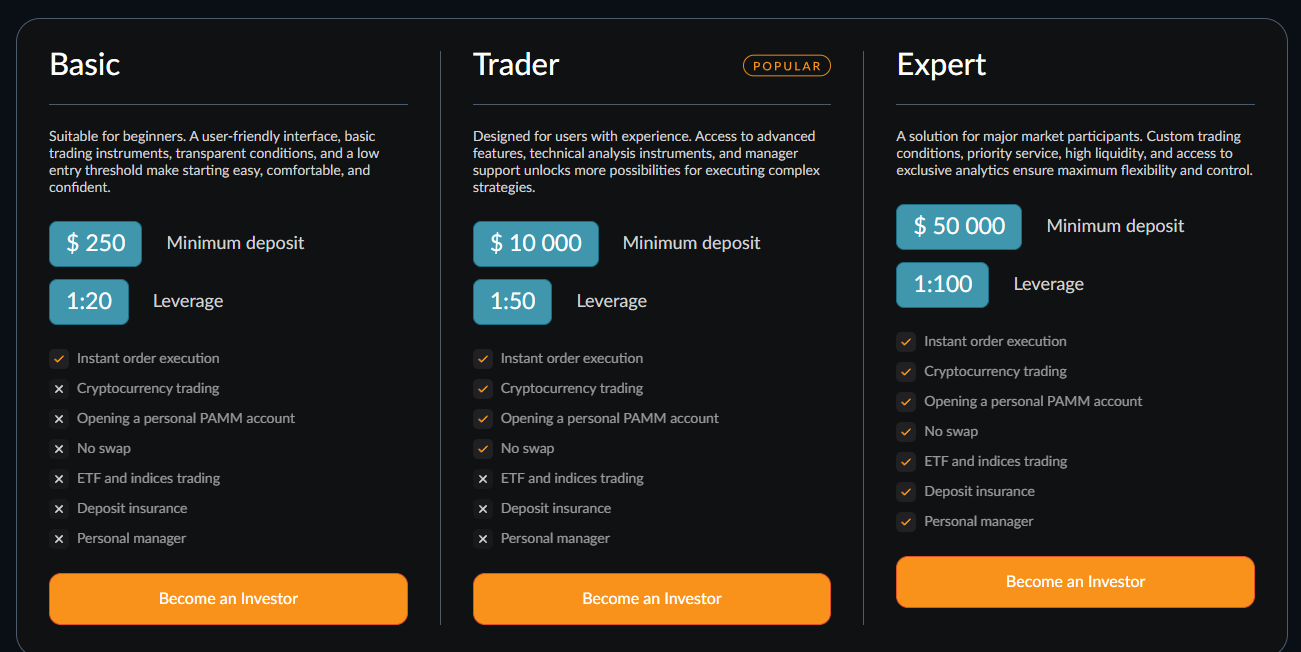Click Become an Investor under Basic plan
The height and width of the screenshot is (652, 1301).
pos(228,598)
